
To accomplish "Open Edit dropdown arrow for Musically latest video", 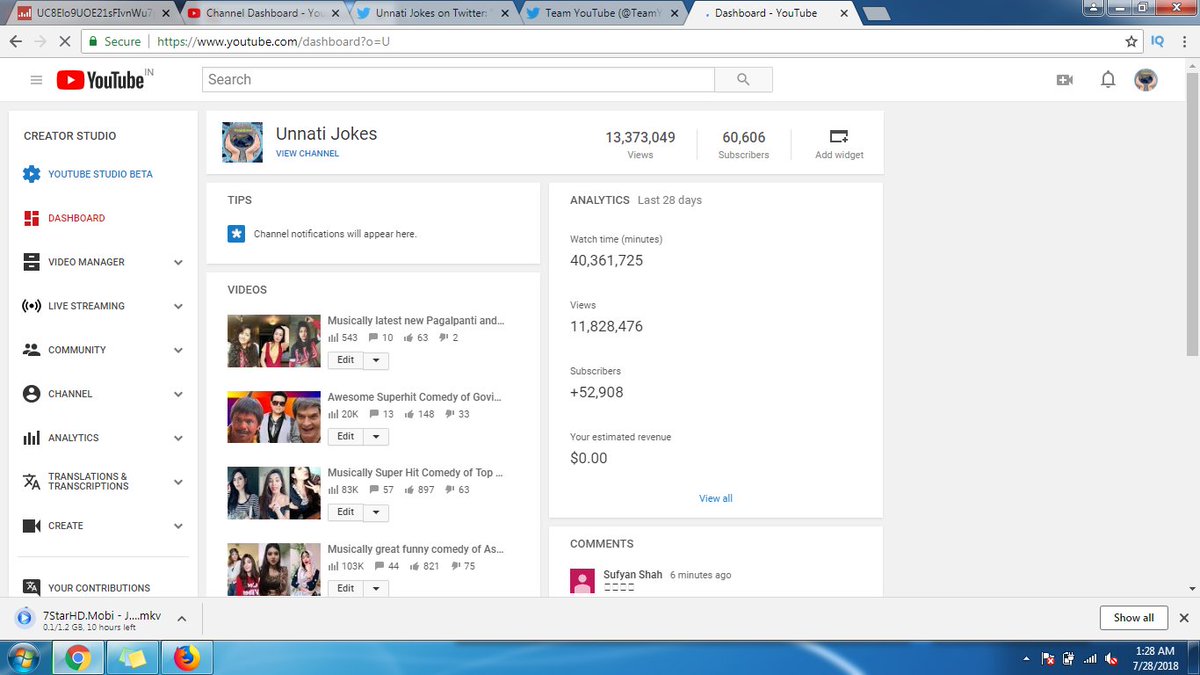I will coord(376,361).
